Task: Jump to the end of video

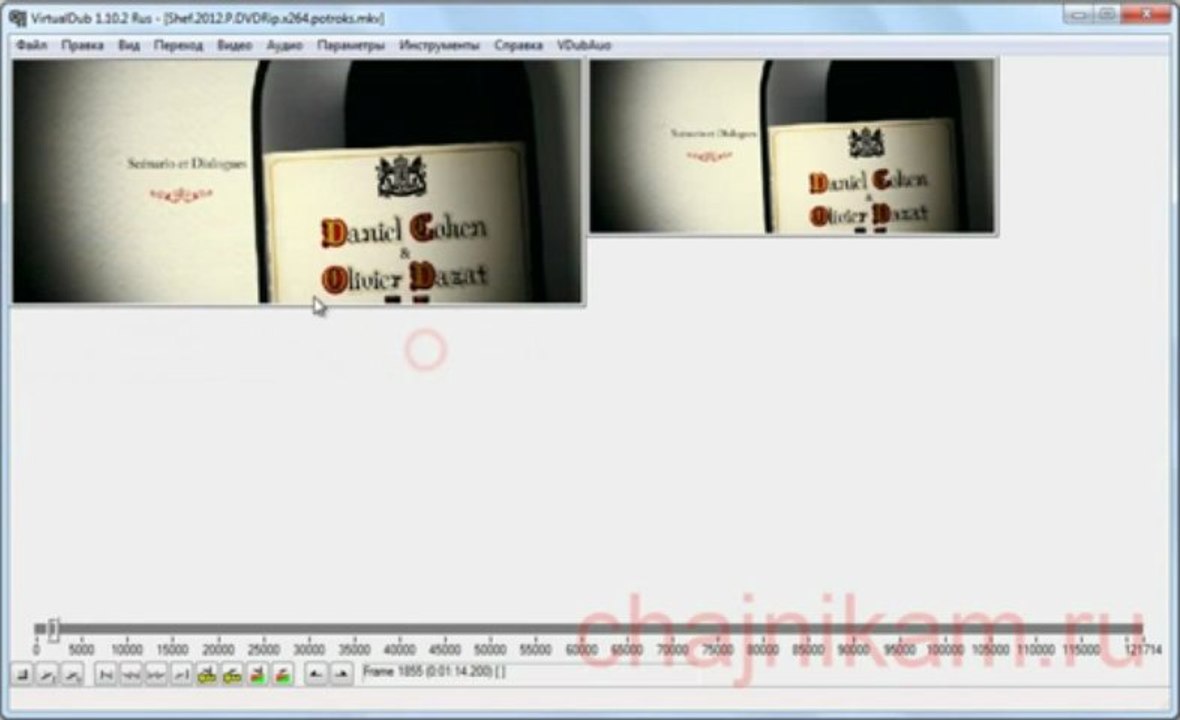Action: click(x=181, y=675)
